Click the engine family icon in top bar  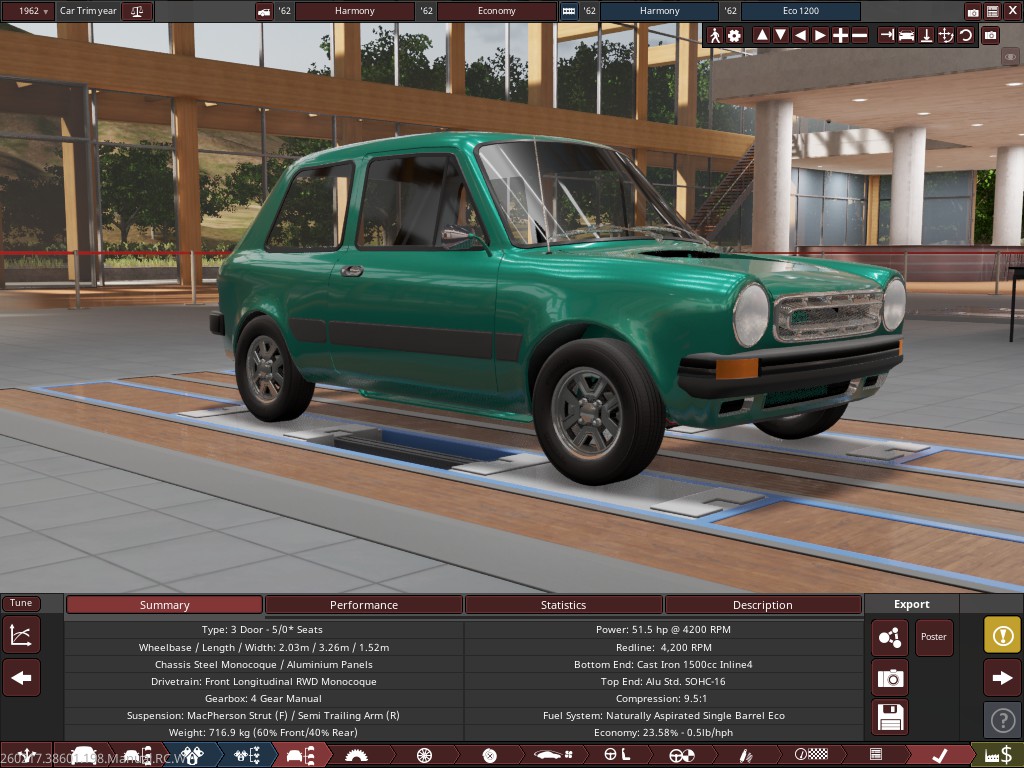pos(569,11)
